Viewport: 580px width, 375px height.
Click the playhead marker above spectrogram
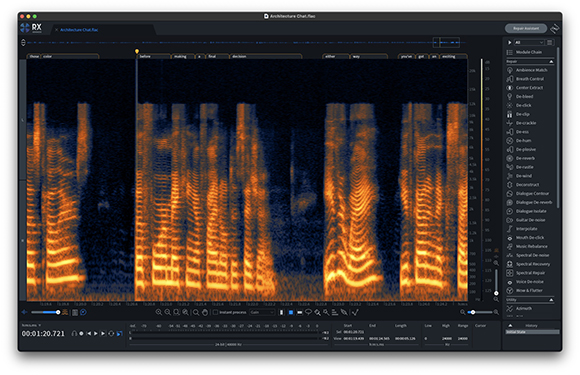[137, 51]
